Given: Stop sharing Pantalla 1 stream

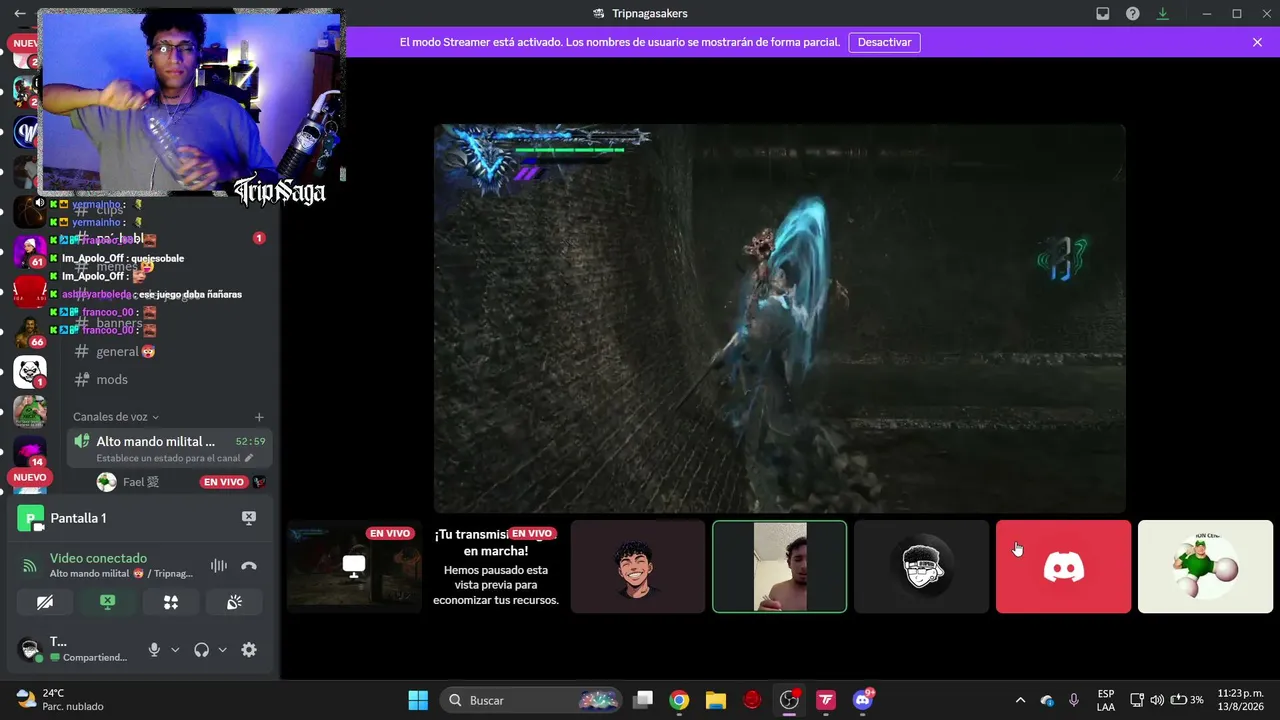Looking at the screenshot, I should point(249,518).
